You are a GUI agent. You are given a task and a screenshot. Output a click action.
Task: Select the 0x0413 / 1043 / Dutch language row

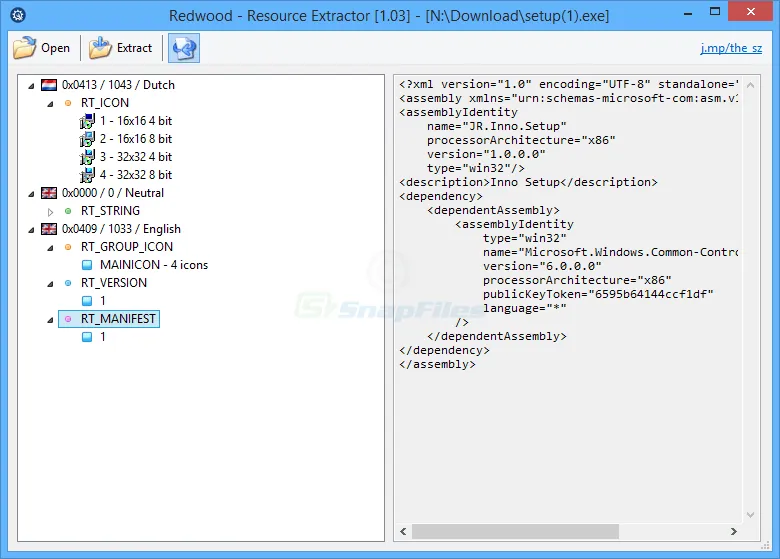coord(118,85)
